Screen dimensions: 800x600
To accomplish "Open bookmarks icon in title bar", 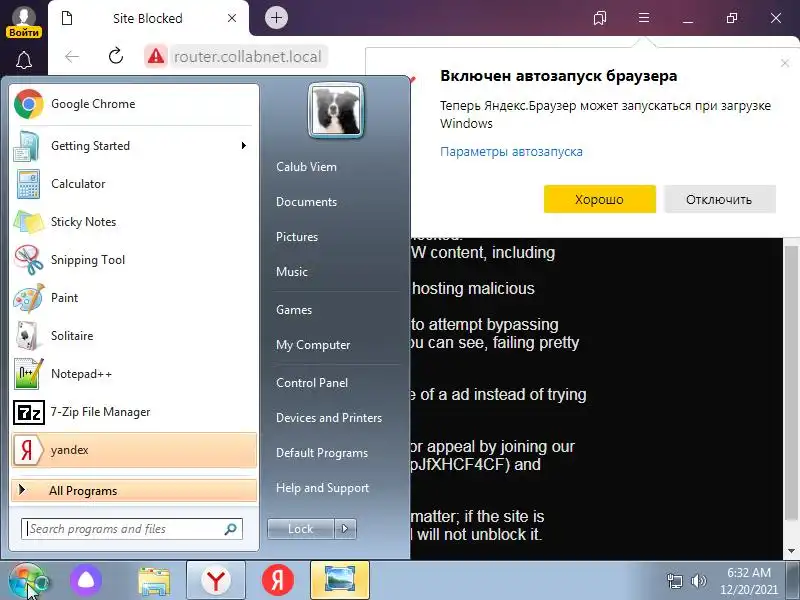I will [x=599, y=18].
